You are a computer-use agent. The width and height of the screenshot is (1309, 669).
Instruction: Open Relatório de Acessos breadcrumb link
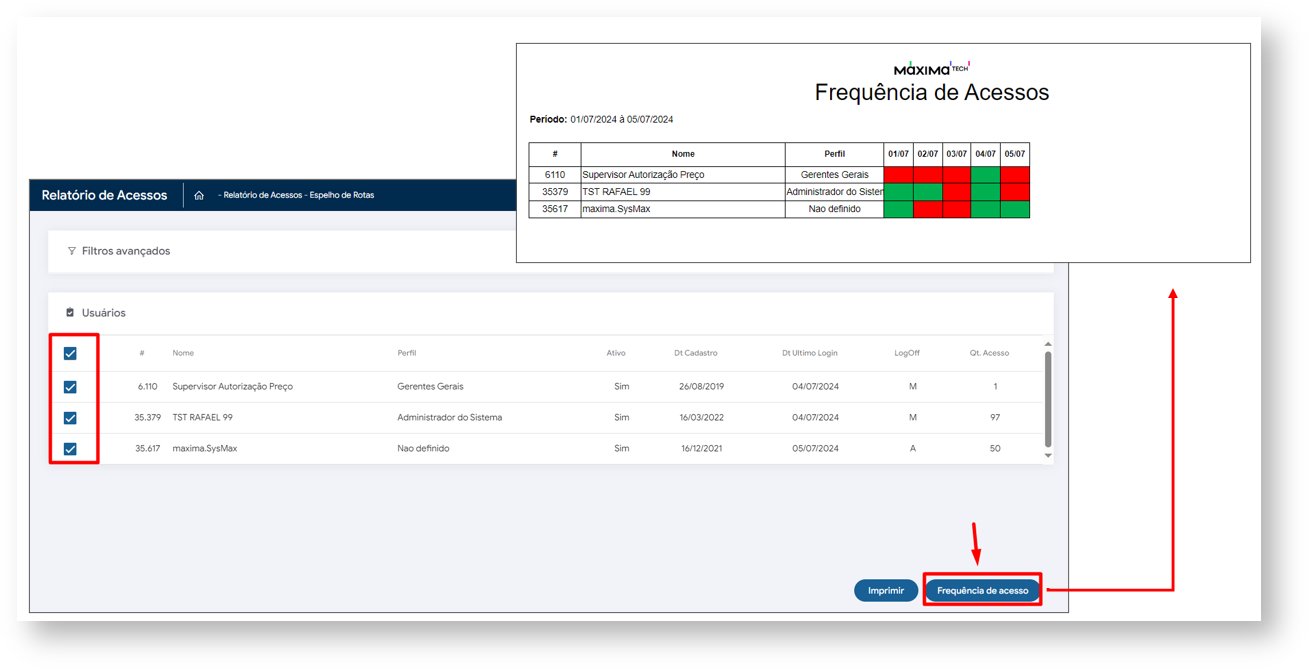(x=262, y=196)
